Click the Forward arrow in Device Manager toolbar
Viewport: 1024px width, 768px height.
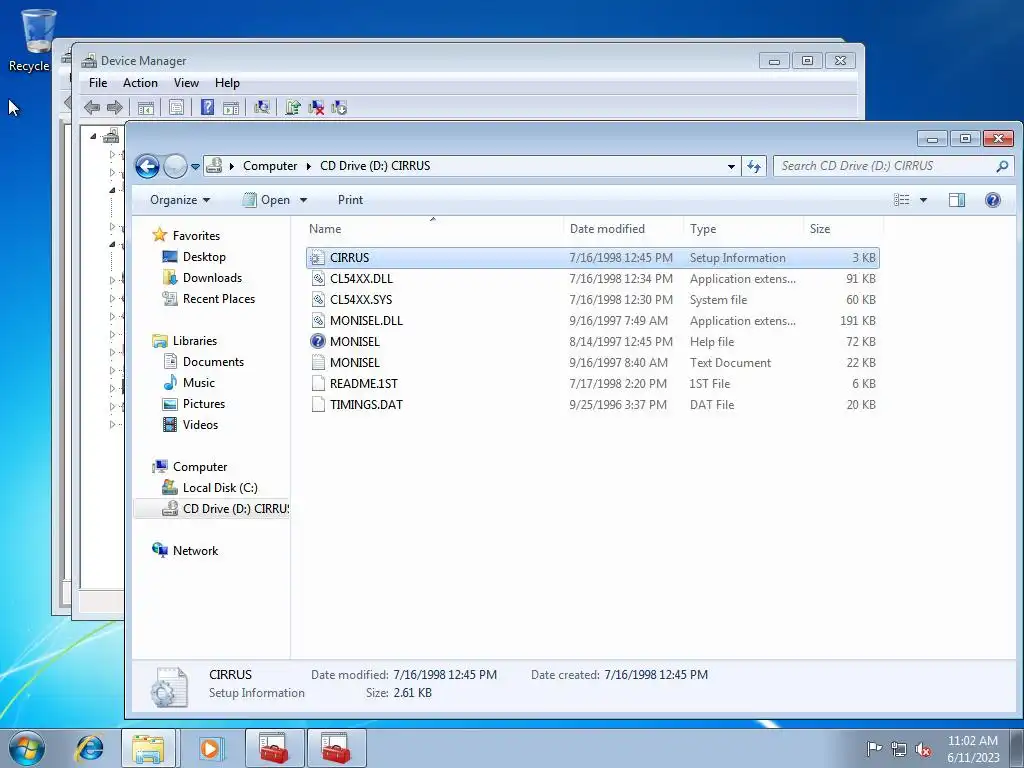click(114, 107)
